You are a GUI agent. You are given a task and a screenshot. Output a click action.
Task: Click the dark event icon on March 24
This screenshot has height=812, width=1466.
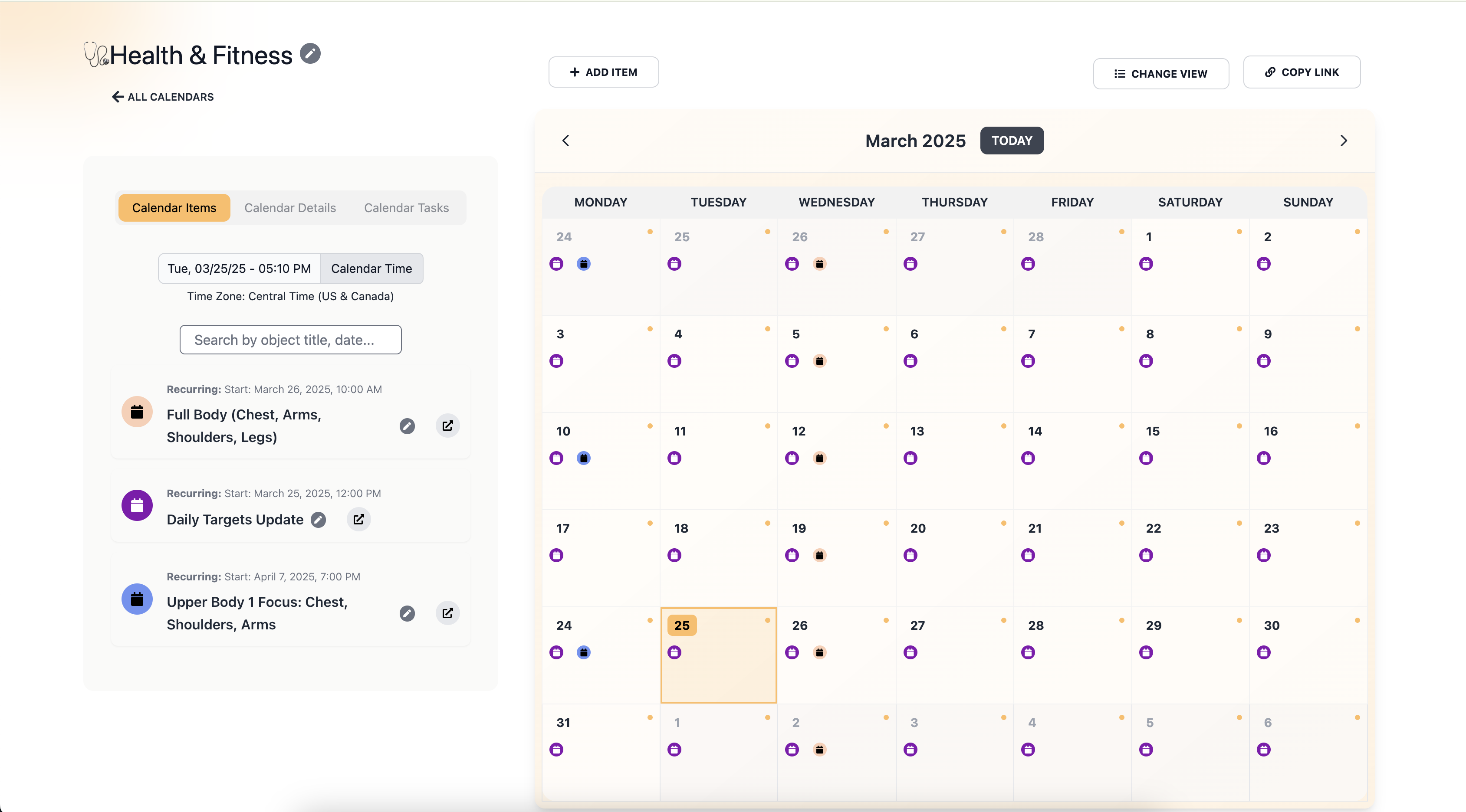click(x=584, y=653)
